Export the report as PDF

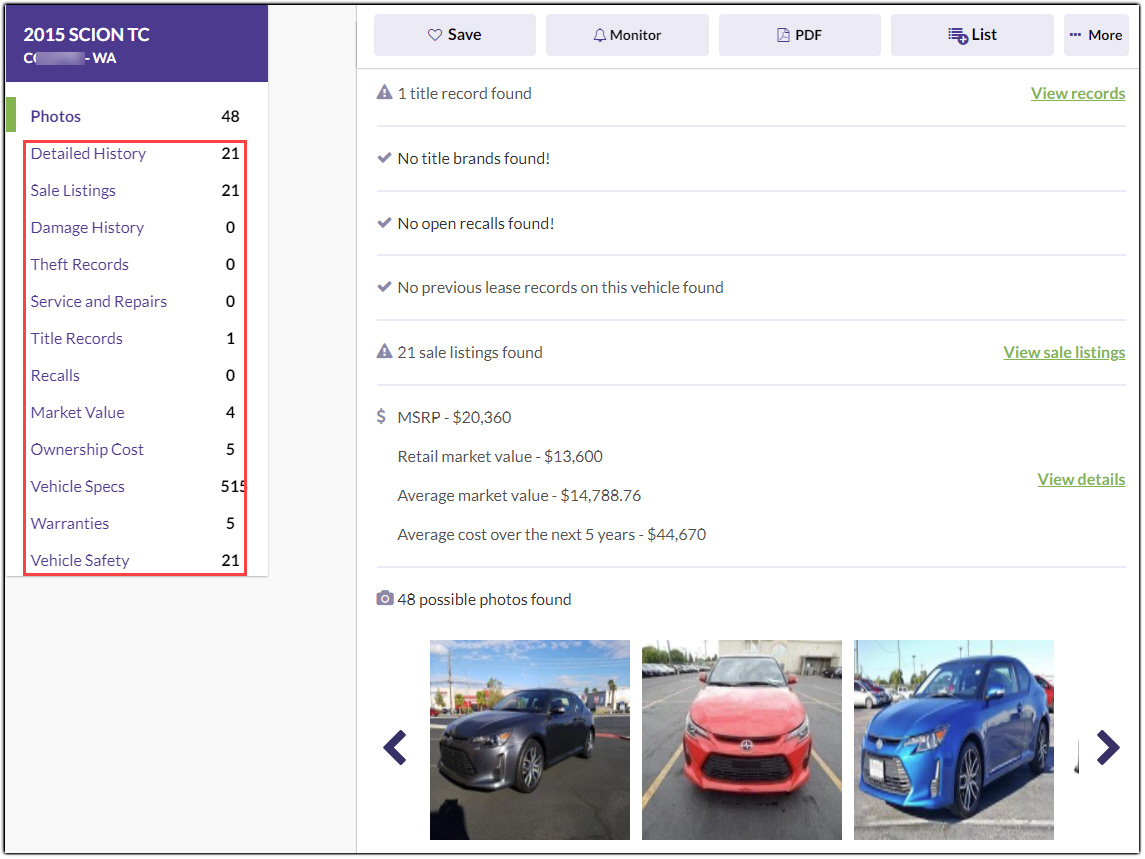coord(800,35)
